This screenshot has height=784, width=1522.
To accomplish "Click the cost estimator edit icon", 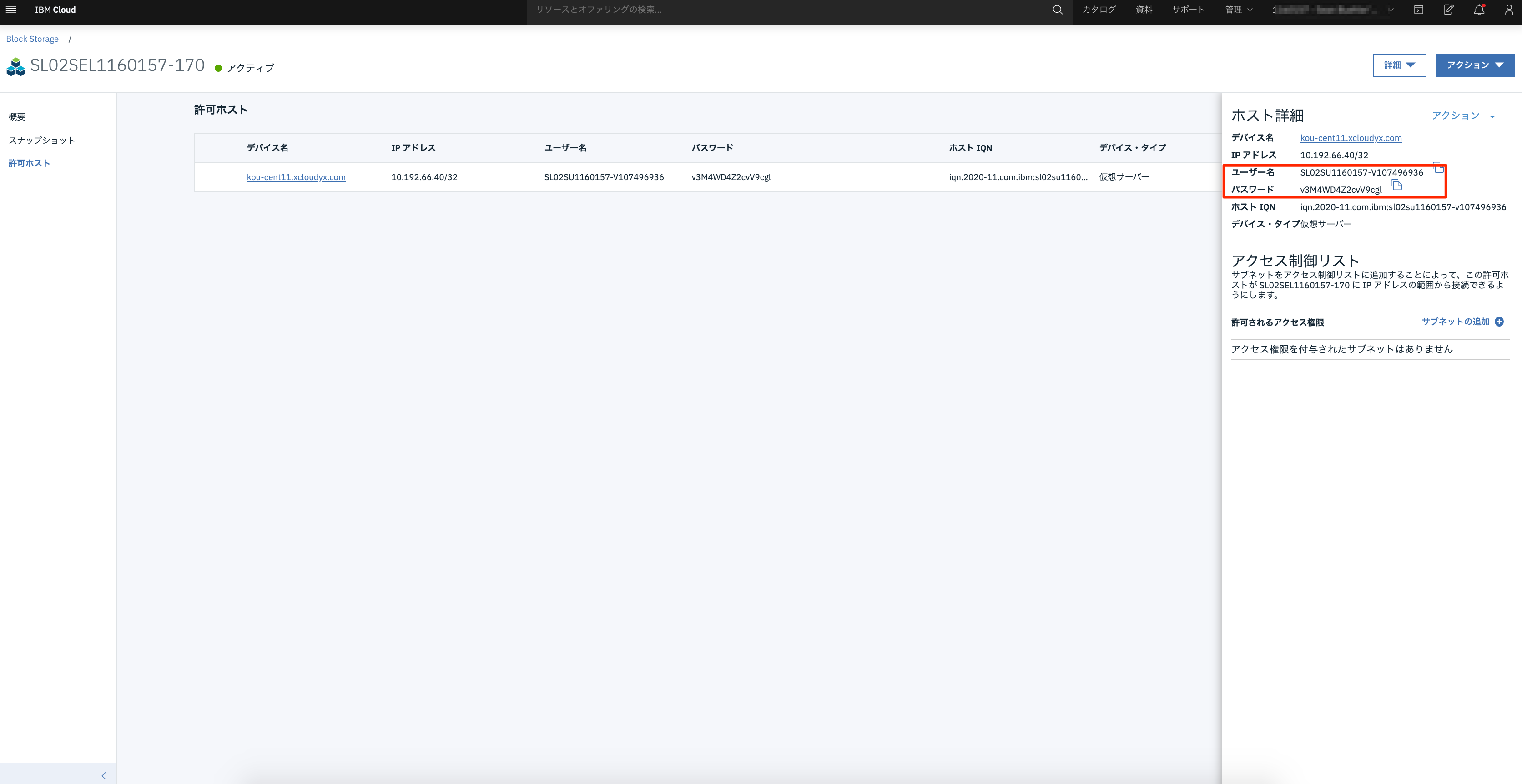I will point(1449,10).
